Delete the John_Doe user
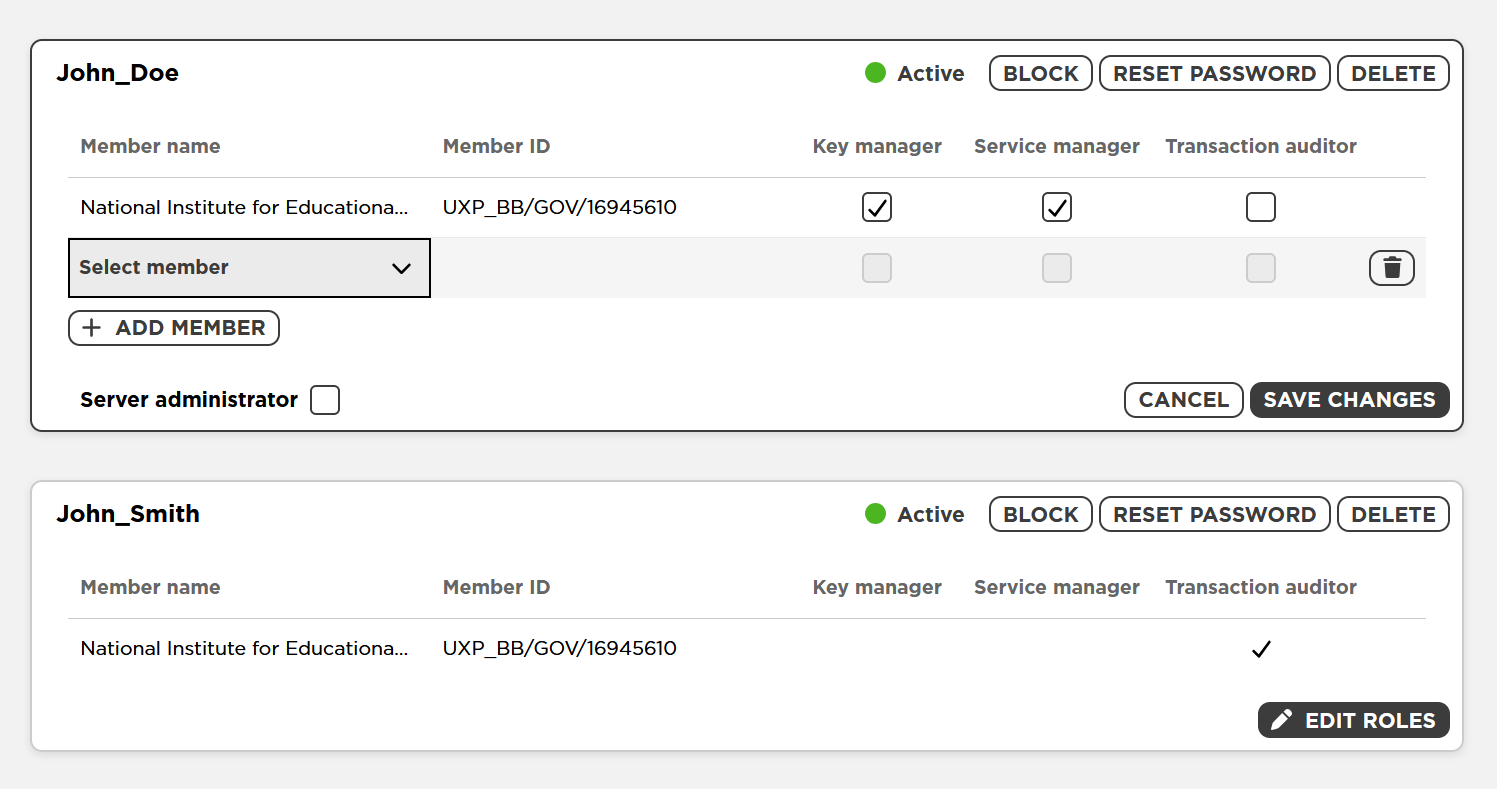Image resolution: width=1497 pixels, height=789 pixels. click(1392, 73)
